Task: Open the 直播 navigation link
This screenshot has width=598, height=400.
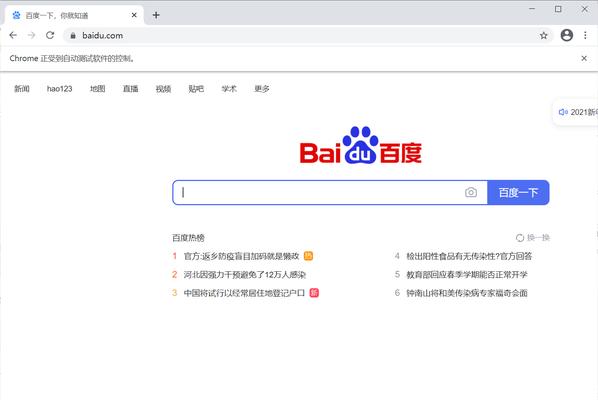Action: click(130, 89)
